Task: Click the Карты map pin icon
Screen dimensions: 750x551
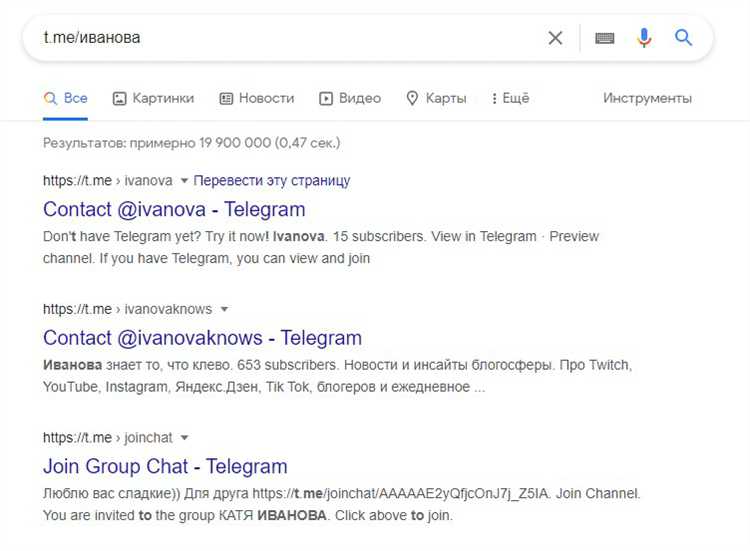Action: click(x=412, y=98)
